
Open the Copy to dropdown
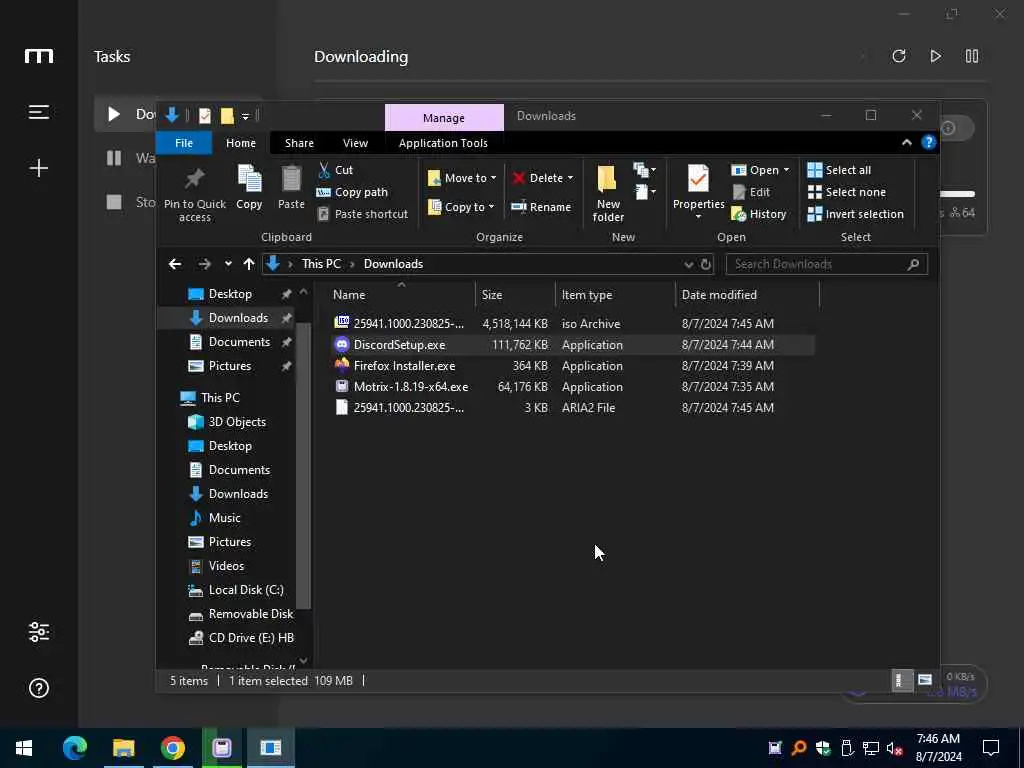tap(461, 207)
